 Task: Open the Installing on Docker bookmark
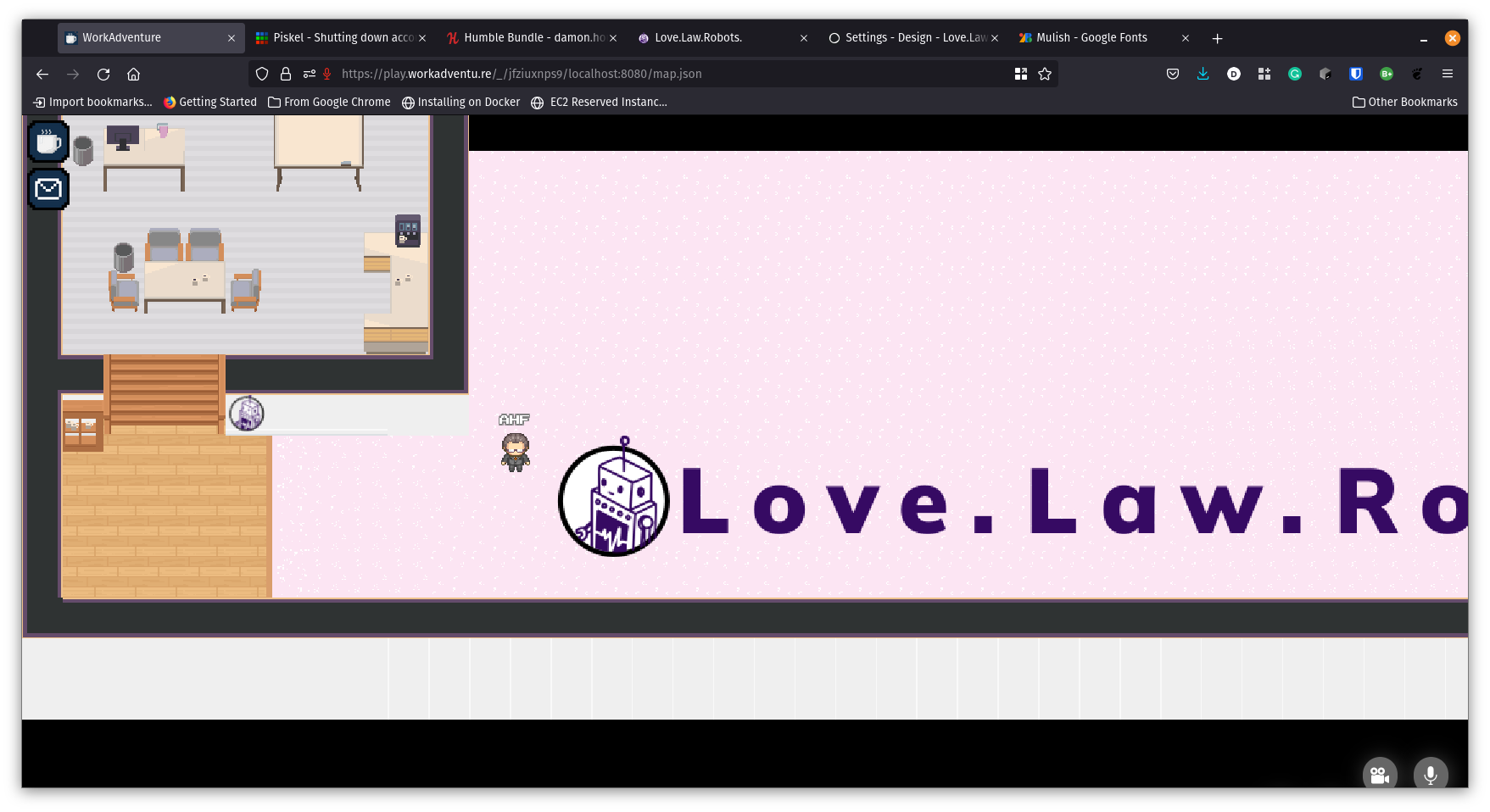460,102
